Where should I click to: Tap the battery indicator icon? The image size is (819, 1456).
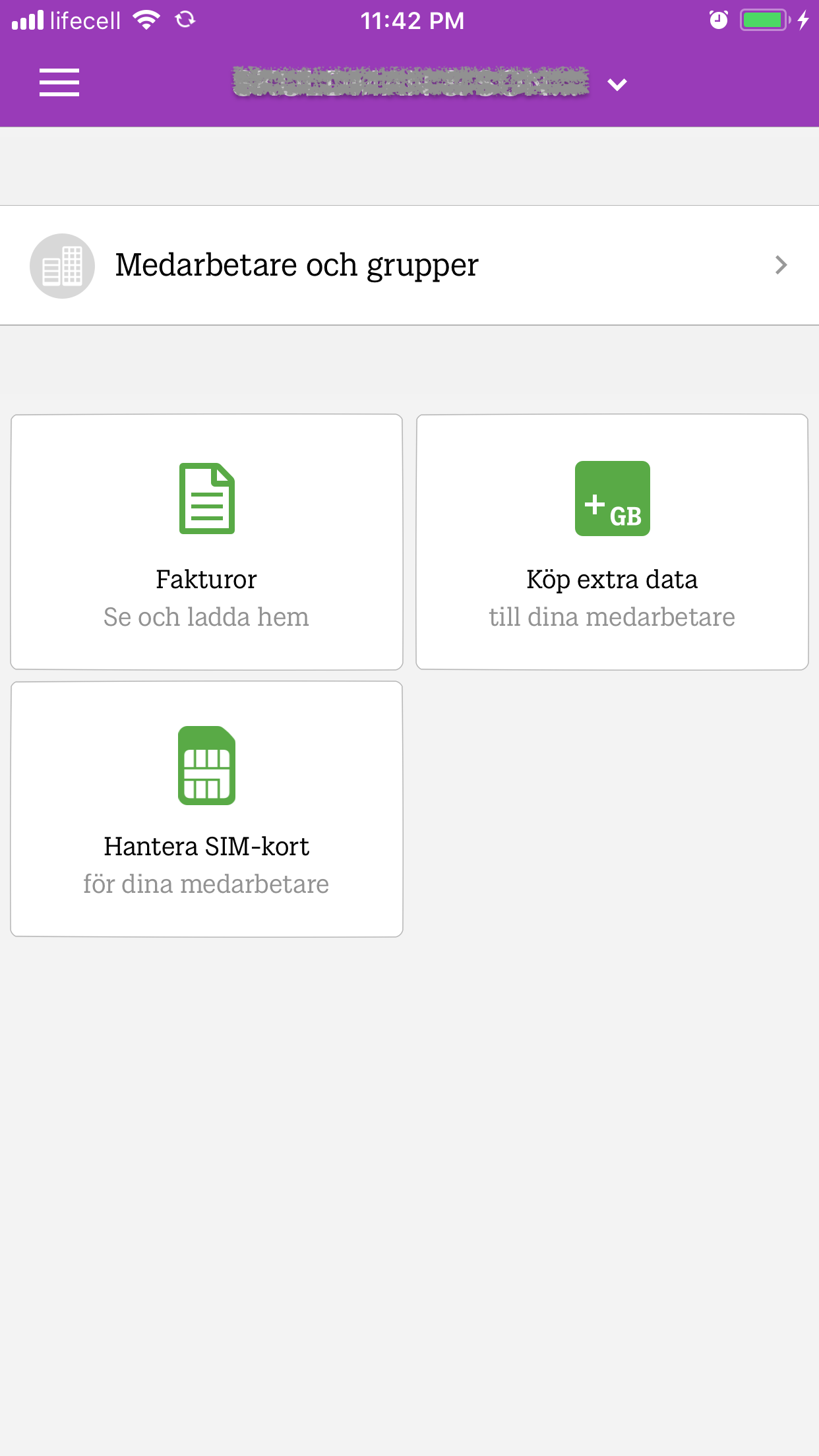[x=765, y=20]
